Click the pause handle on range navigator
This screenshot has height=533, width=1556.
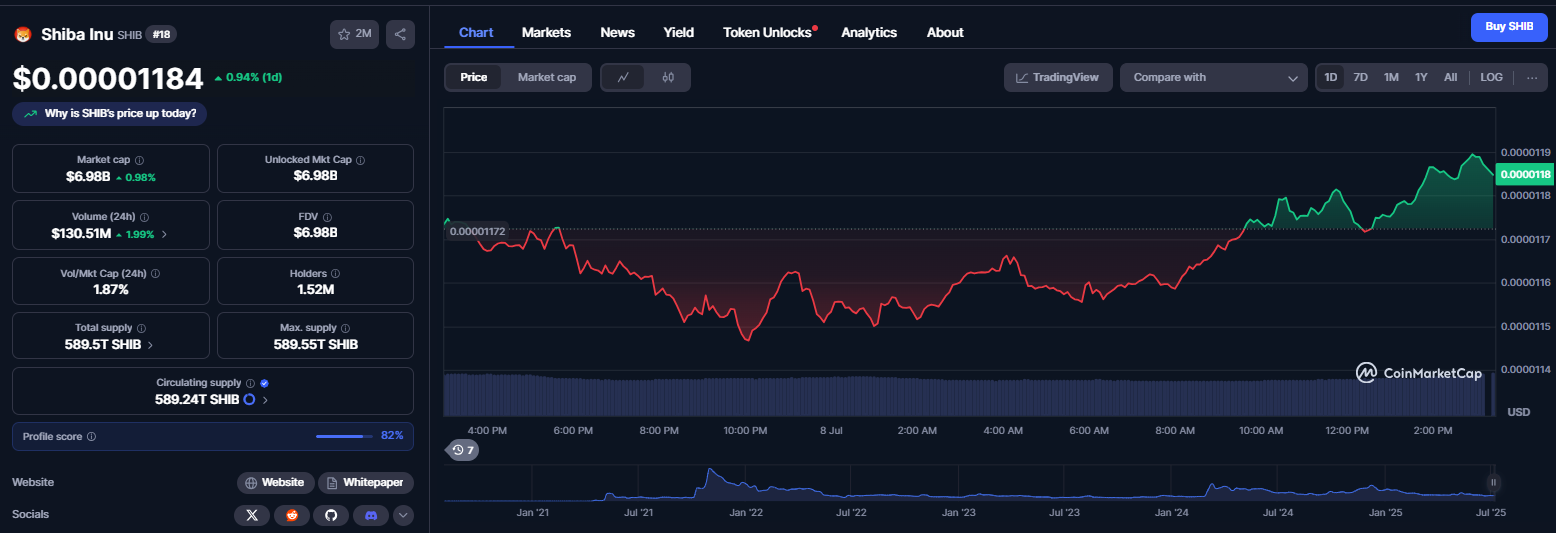tap(1493, 482)
